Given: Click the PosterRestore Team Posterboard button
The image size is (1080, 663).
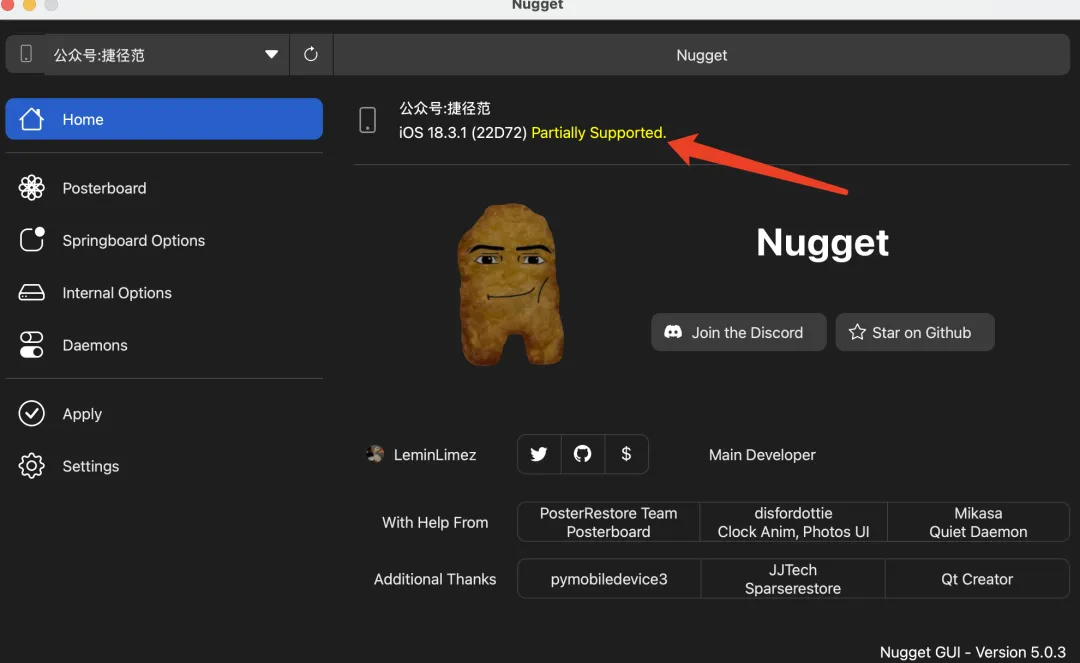Looking at the screenshot, I should click(608, 523).
